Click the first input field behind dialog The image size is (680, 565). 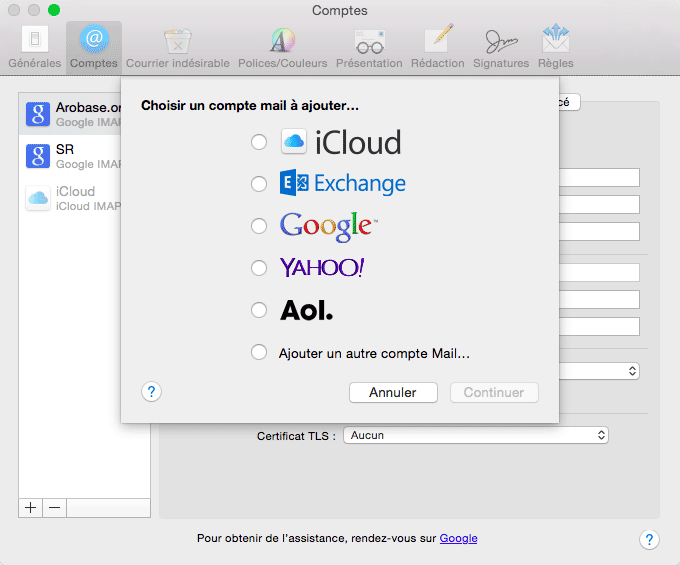(599, 177)
